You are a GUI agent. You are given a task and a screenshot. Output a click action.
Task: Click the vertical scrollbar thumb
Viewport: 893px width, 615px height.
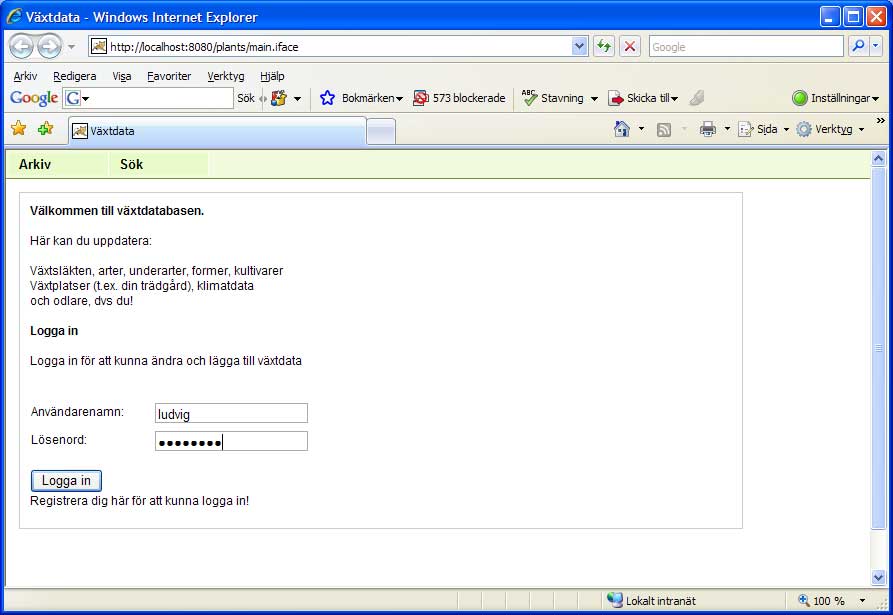point(878,348)
